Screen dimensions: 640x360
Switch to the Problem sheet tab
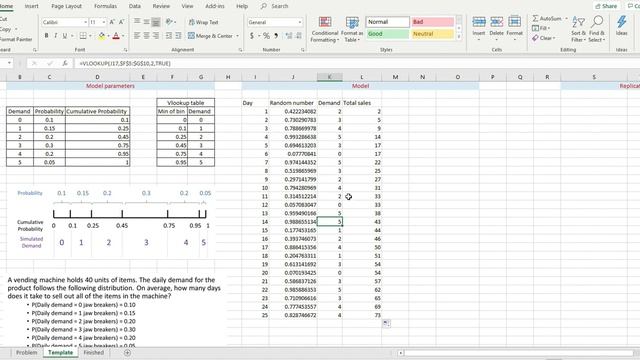pos(27,353)
